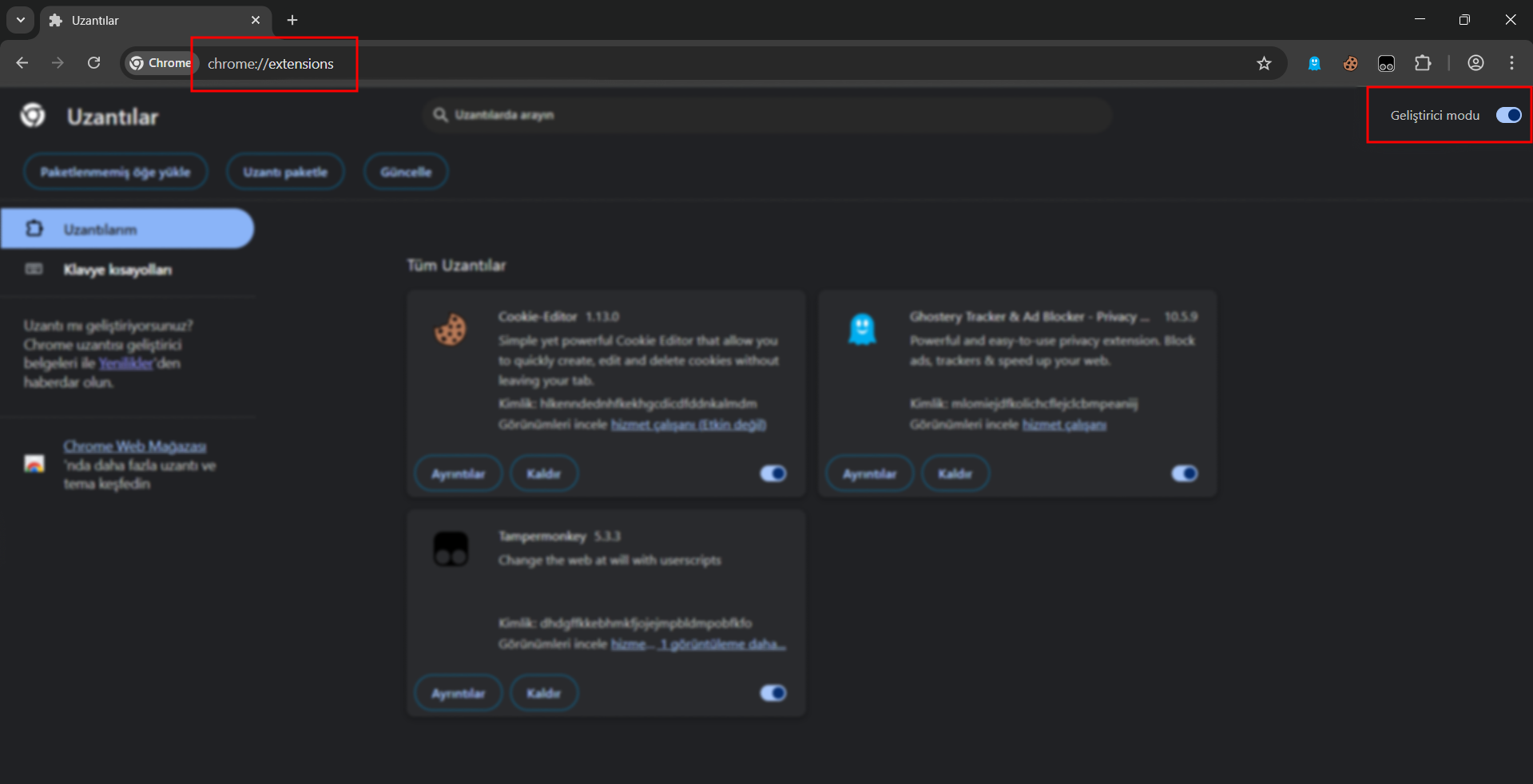Bookmark this page with star icon
Image resolution: width=1533 pixels, height=784 pixels.
click(x=1264, y=63)
